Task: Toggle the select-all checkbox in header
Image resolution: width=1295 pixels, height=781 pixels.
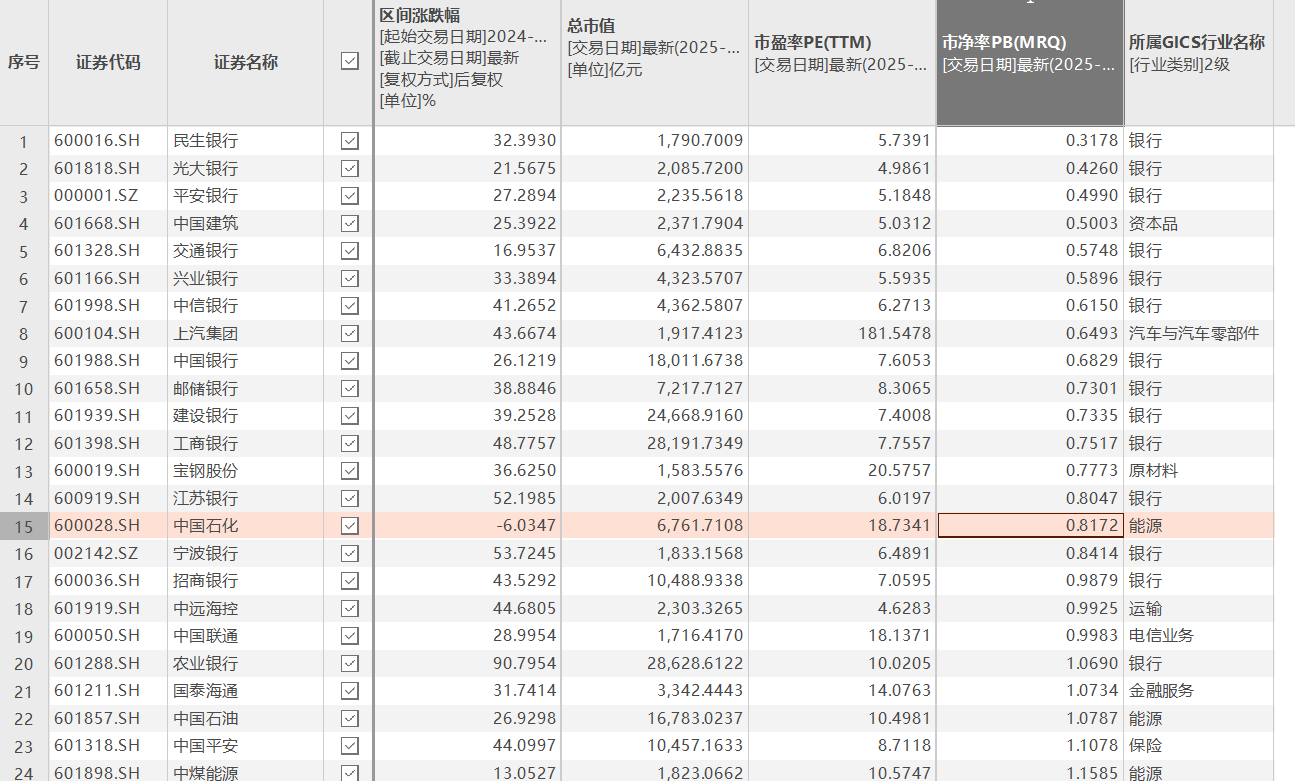Action: (x=349, y=62)
